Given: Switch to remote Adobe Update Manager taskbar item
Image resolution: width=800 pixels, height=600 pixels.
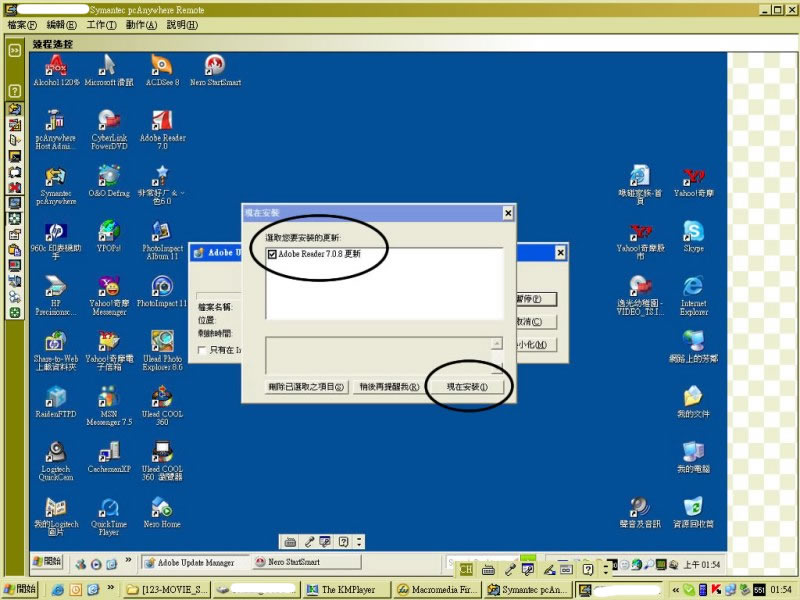Looking at the screenshot, I should pyautogui.click(x=195, y=562).
